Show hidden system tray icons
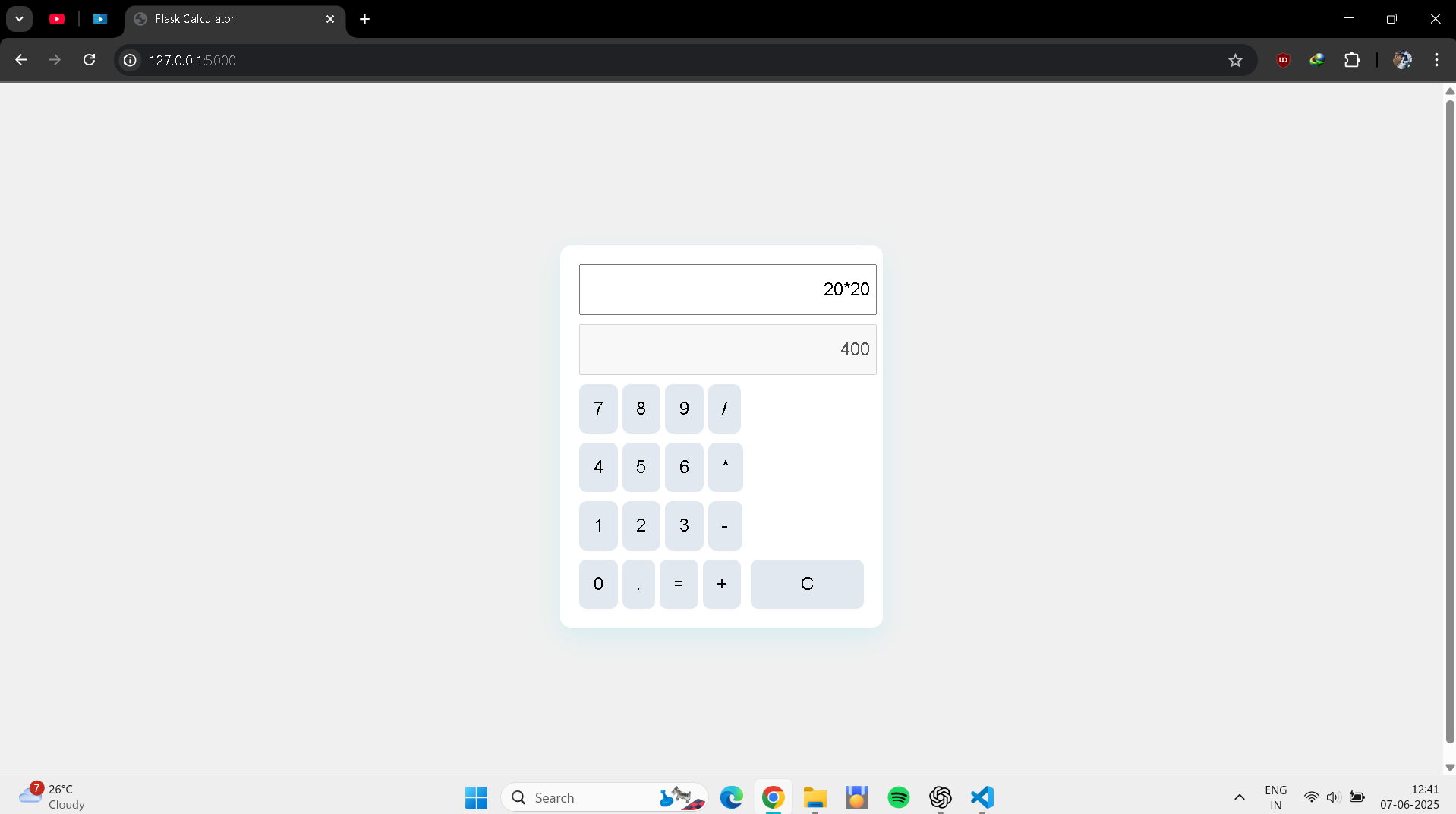The height and width of the screenshot is (814, 1456). click(1239, 797)
